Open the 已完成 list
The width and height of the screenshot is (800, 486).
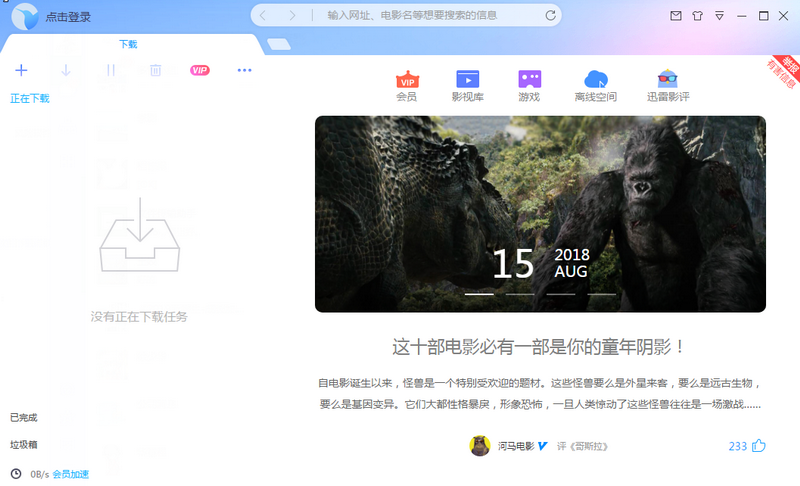coord(23,418)
